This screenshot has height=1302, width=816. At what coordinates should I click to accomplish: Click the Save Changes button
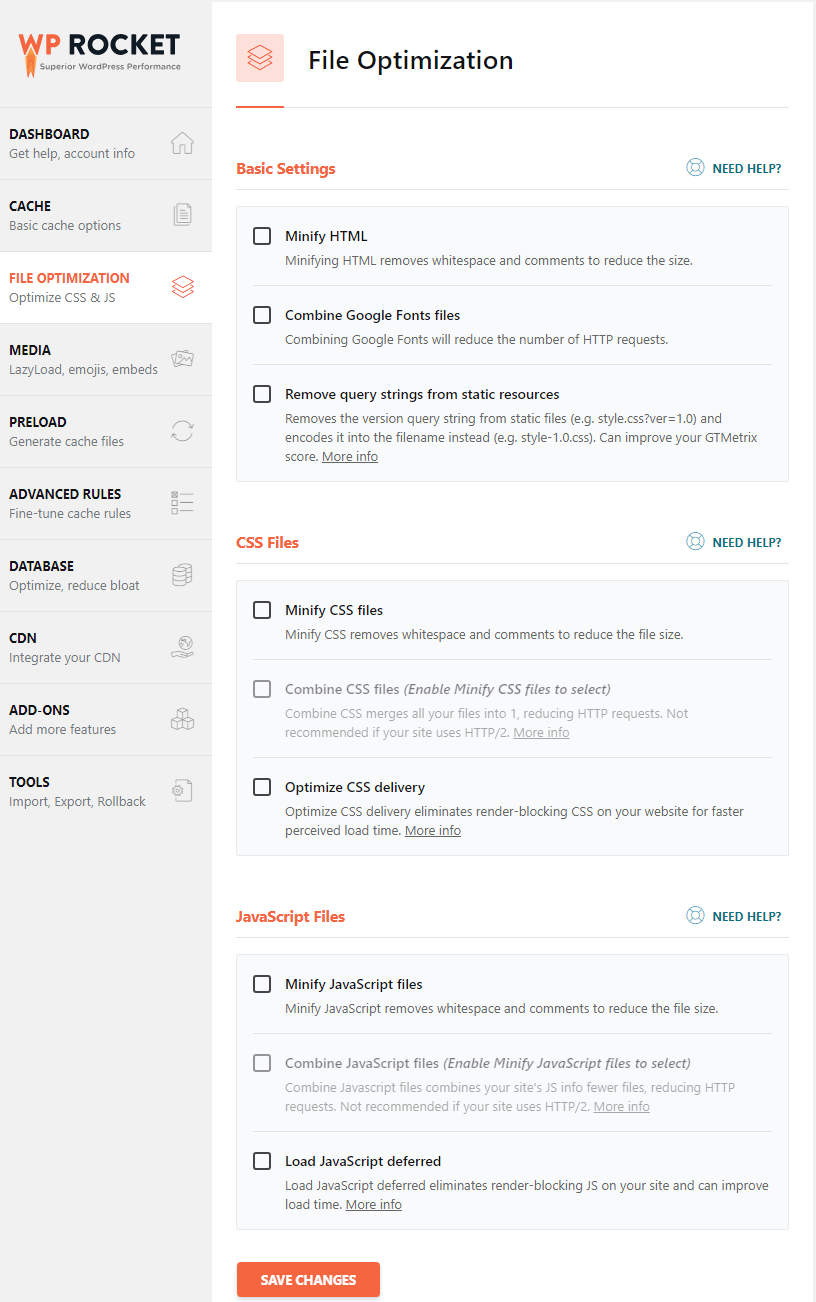click(x=308, y=1280)
